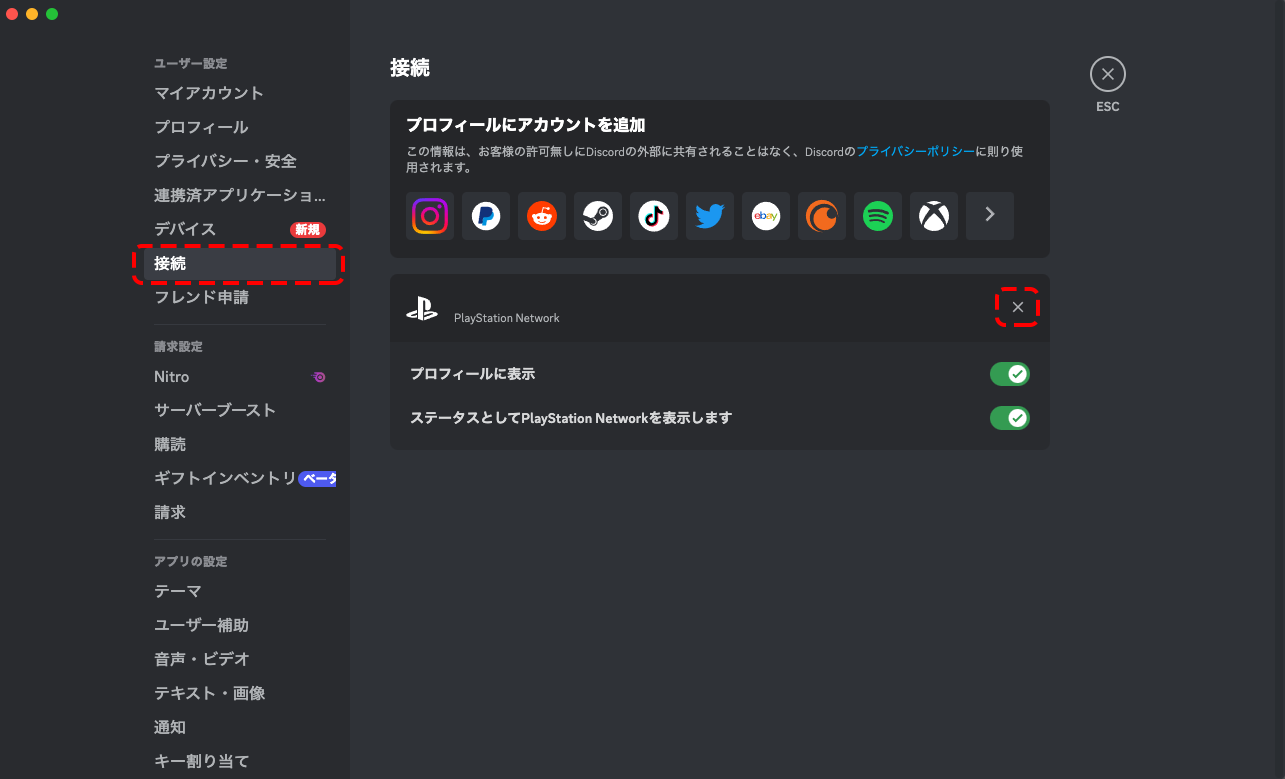Viewport: 1285px width, 779px height.
Task: Disable the プロフィールに表示 toggle
Action: 1009,374
